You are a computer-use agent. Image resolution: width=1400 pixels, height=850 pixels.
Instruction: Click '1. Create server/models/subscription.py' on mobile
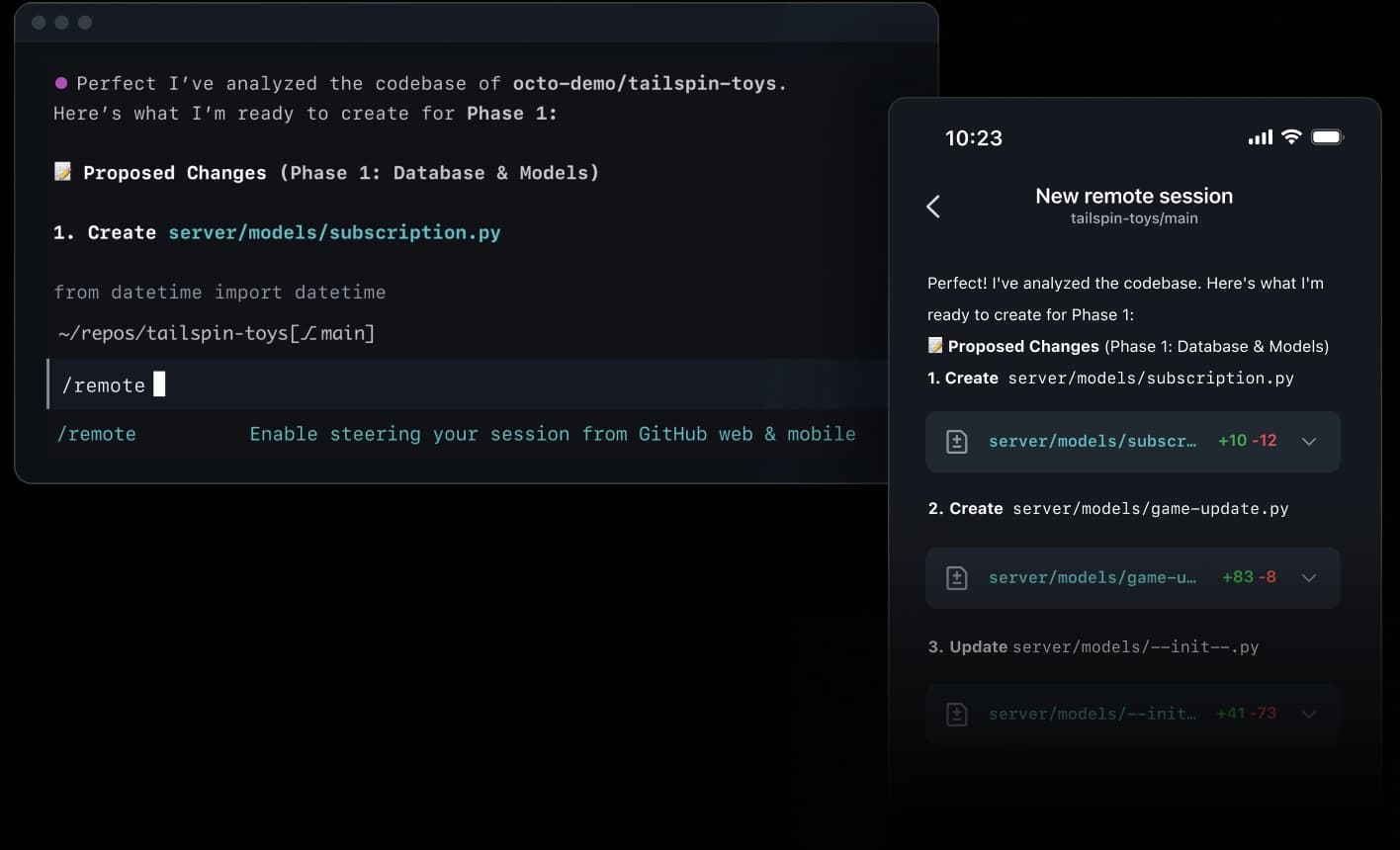[x=1110, y=379]
